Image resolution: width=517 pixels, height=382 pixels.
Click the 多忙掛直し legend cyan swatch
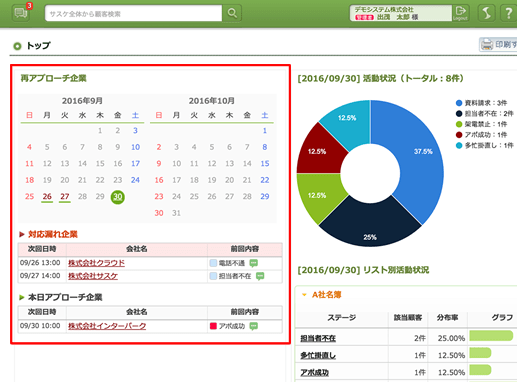pyautogui.click(x=459, y=145)
